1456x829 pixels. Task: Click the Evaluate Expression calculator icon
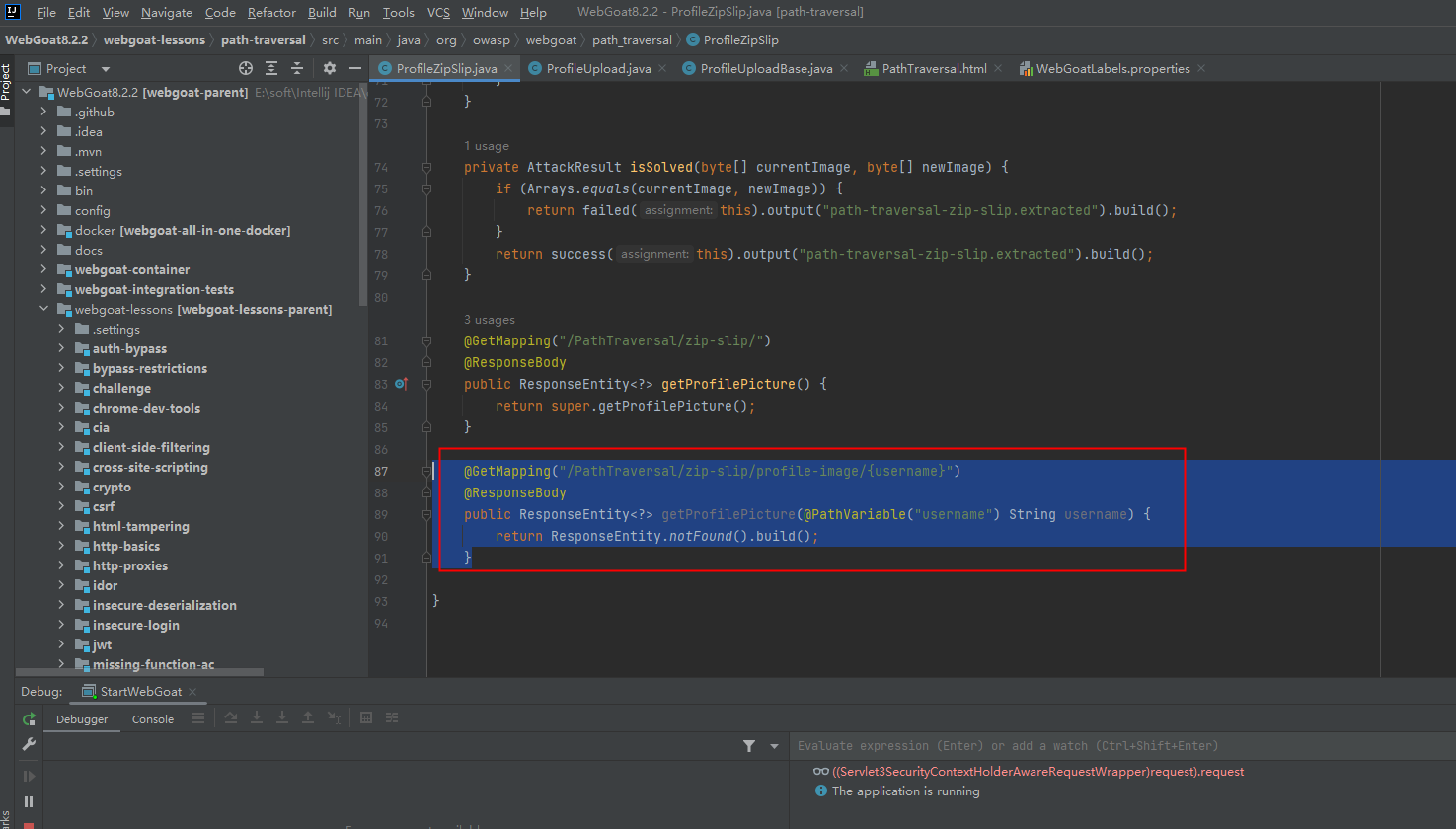point(366,717)
